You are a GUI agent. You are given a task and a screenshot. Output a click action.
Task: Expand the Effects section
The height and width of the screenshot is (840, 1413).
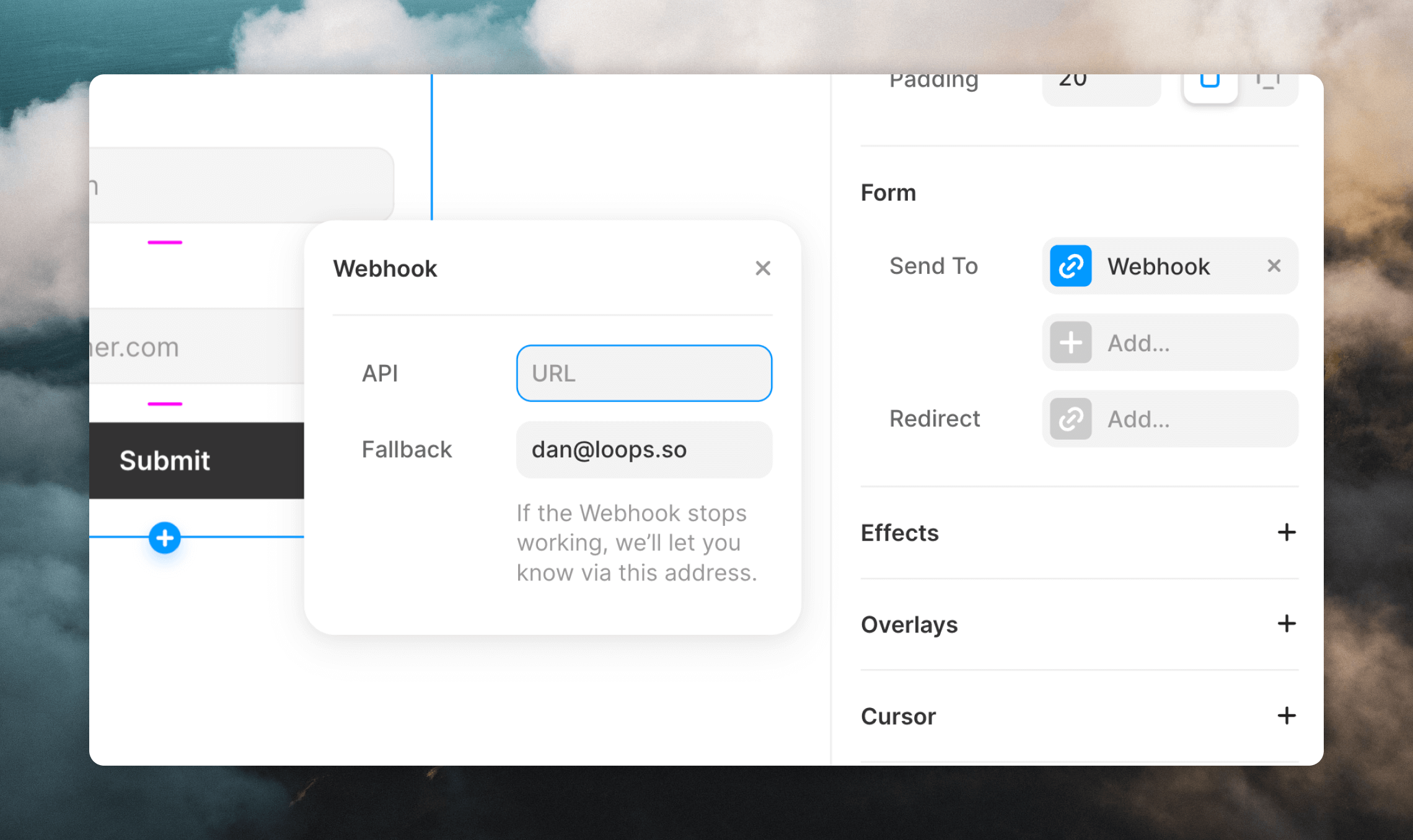point(1287,533)
